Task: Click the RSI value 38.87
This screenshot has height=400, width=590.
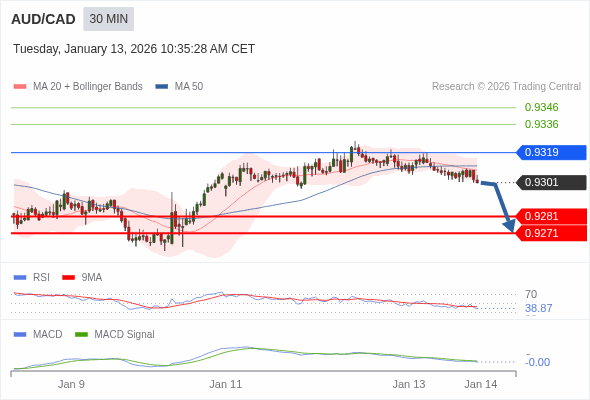Action: point(538,309)
